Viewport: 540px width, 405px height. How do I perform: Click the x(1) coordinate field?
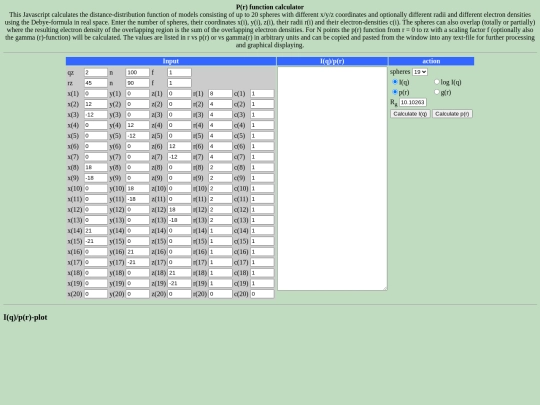click(x=96, y=94)
